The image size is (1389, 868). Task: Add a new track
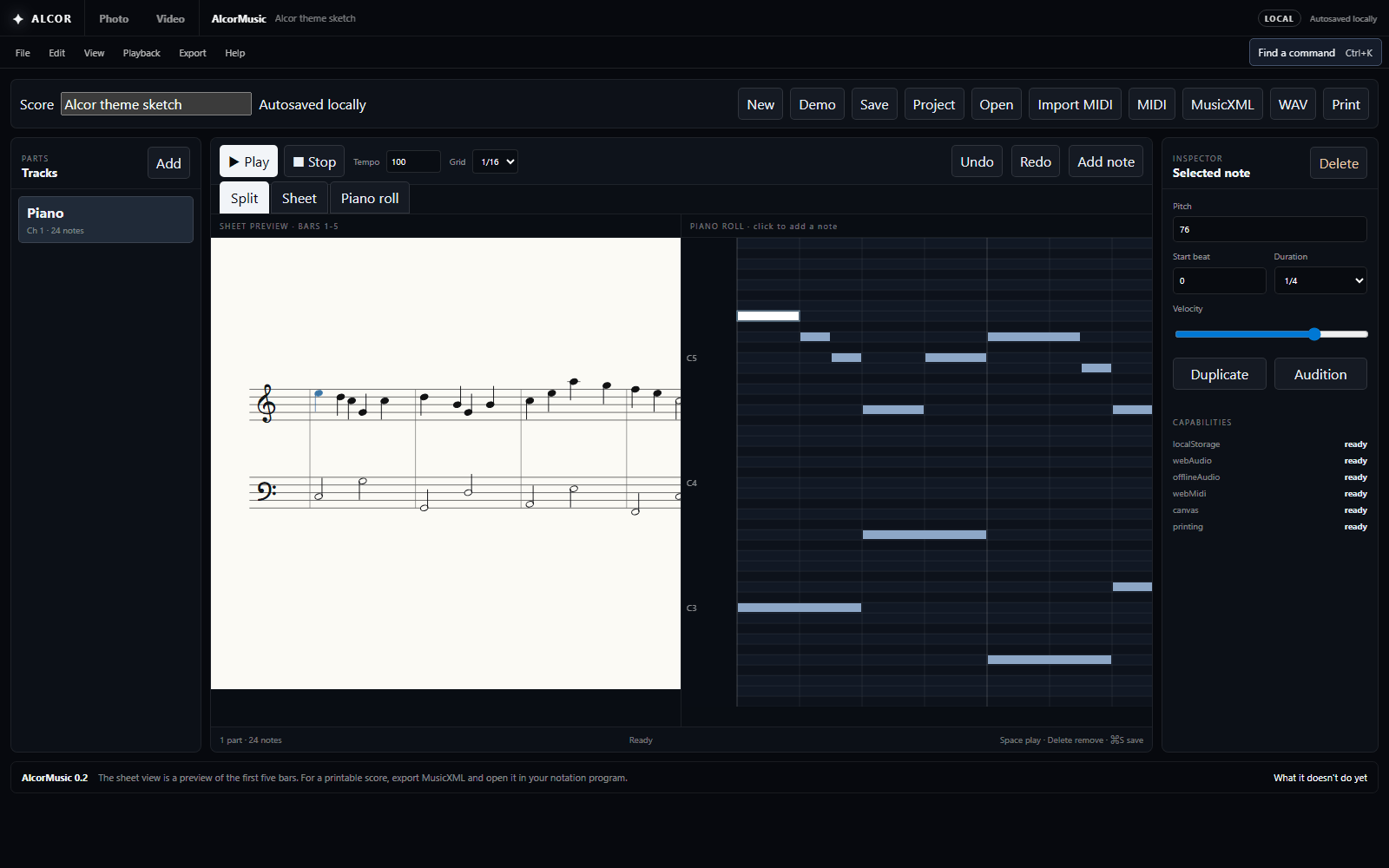point(168,163)
